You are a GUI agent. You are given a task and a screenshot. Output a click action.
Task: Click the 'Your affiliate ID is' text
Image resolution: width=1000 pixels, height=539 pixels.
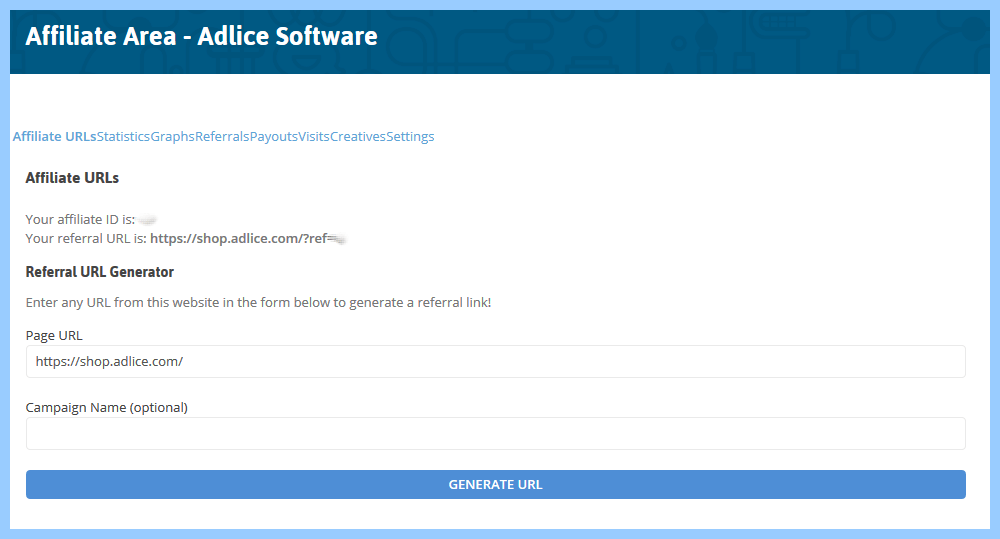[80, 220]
